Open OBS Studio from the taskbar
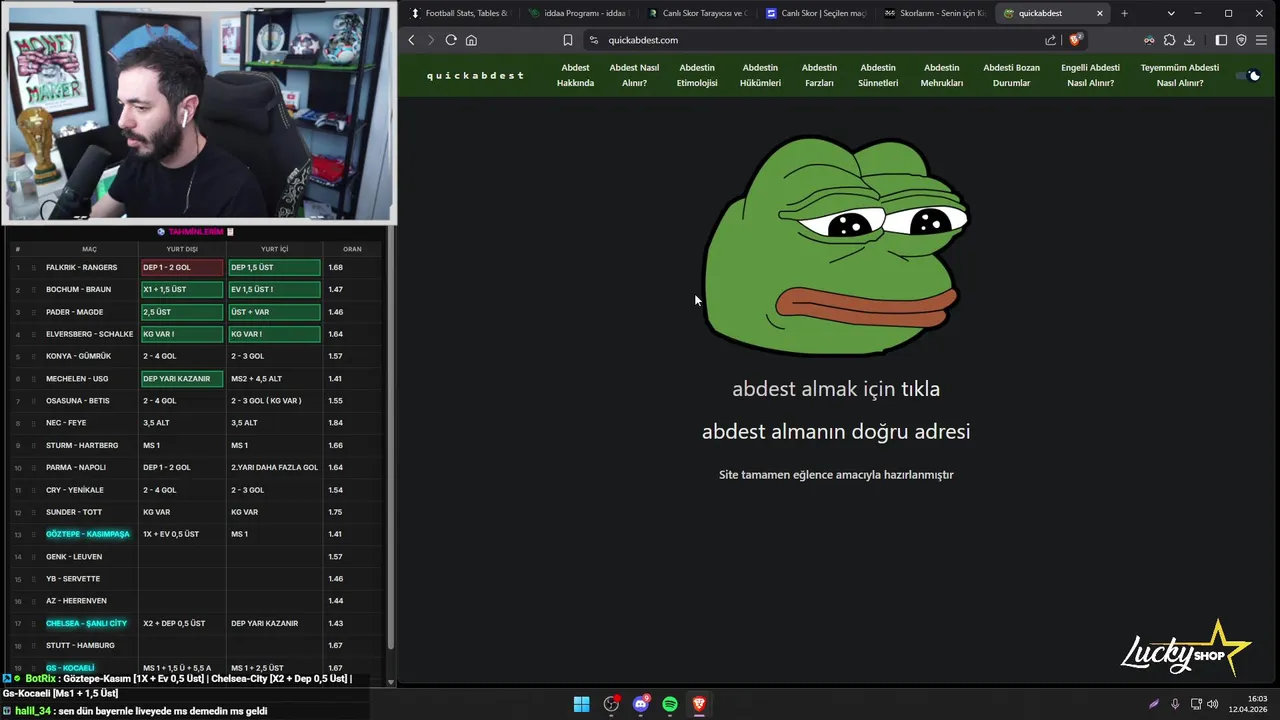Viewport: 1280px width, 720px height. click(x=611, y=704)
